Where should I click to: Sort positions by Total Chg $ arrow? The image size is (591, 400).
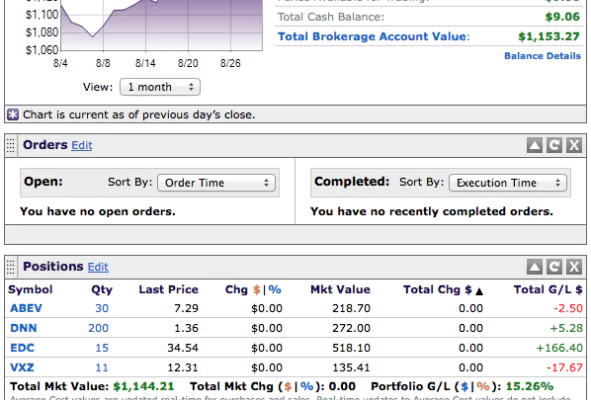(x=479, y=291)
